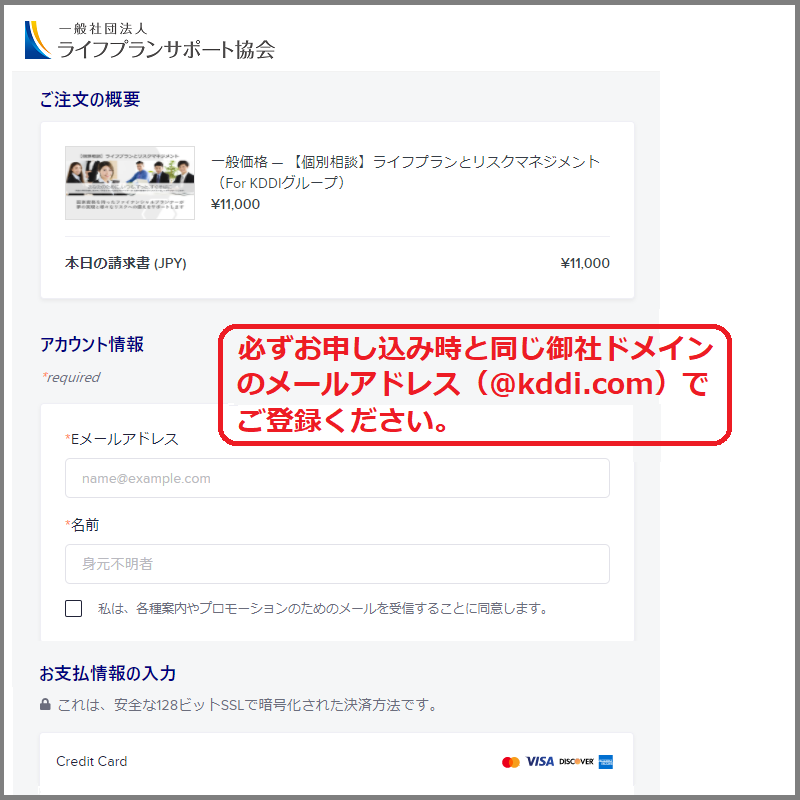Click the ライフプランサポート協会 logo
The width and height of the screenshot is (800, 800).
pyautogui.click(x=149, y=40)
